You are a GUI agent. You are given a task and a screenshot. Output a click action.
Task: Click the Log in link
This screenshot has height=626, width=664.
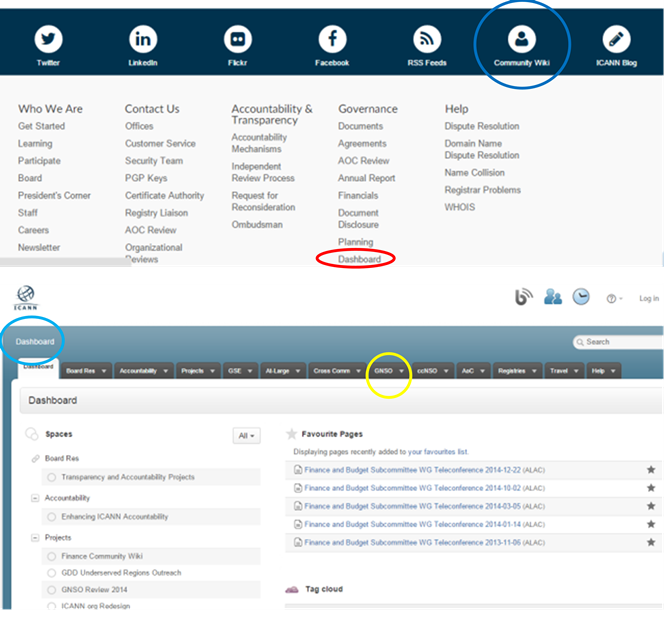pyautogui.click(x=649, y=299)
